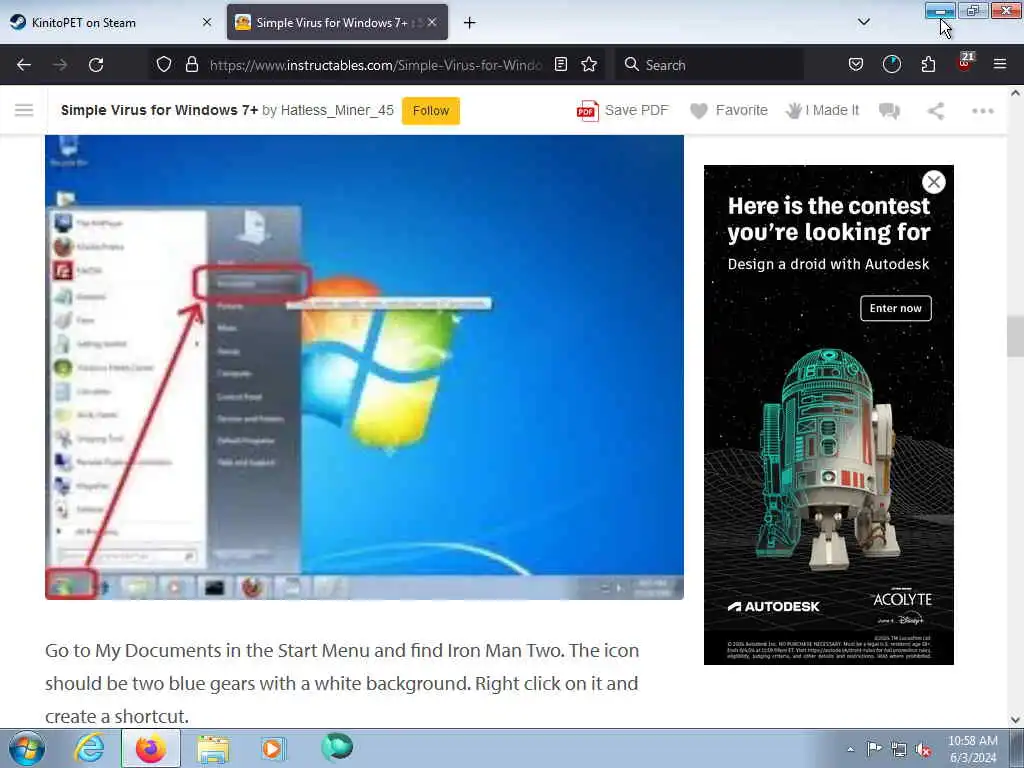Click Enter now in the Autodesk ad
The width and height of the screenshot is (1024, 768).
pyautogui.click(x=896, y=308)
